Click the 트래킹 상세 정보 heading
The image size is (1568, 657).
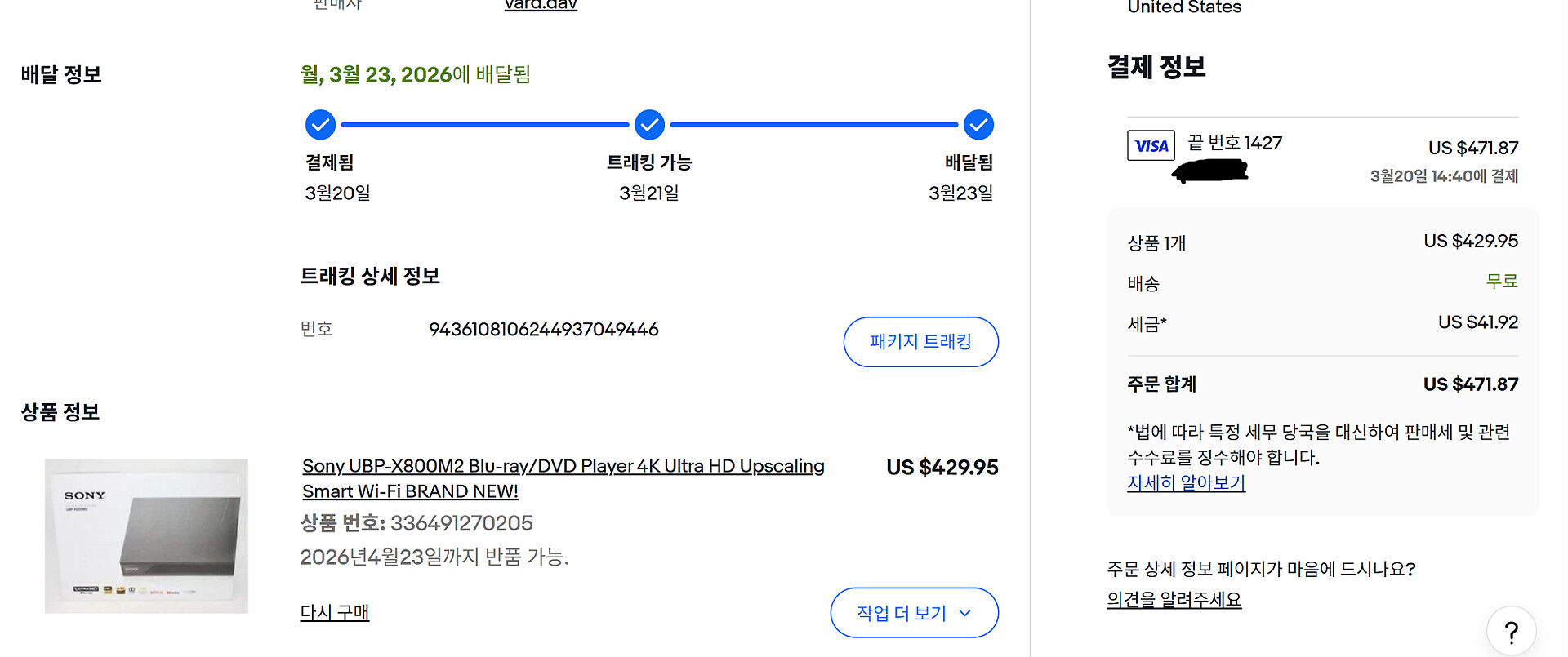click(x=370, y=276)
